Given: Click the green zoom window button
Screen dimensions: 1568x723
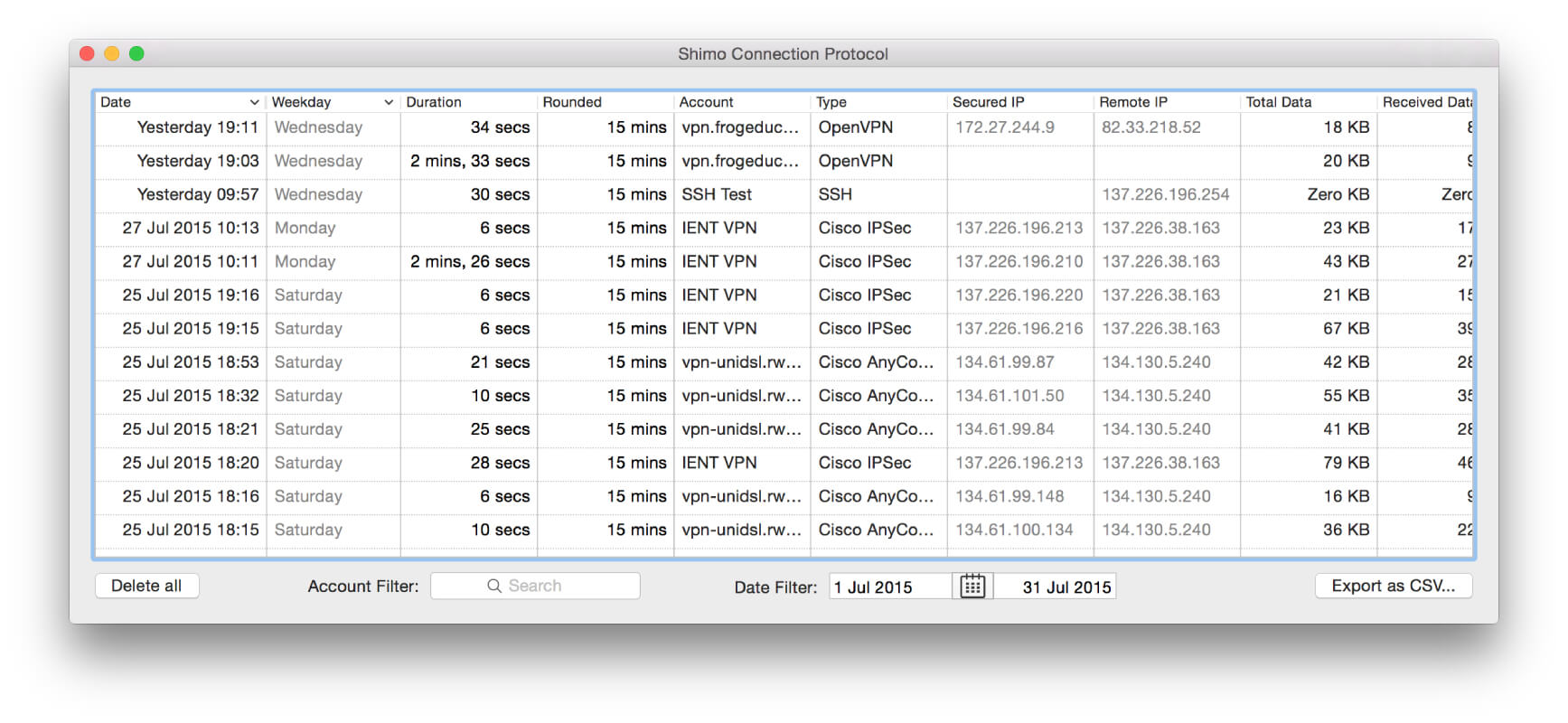Looking at the screenshot, I should point(136,53).
